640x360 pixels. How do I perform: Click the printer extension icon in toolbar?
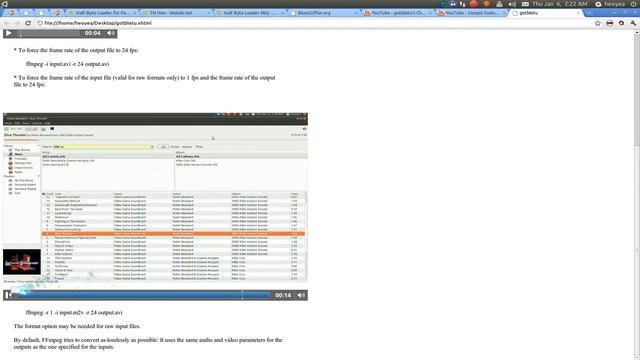coord(610,23)
